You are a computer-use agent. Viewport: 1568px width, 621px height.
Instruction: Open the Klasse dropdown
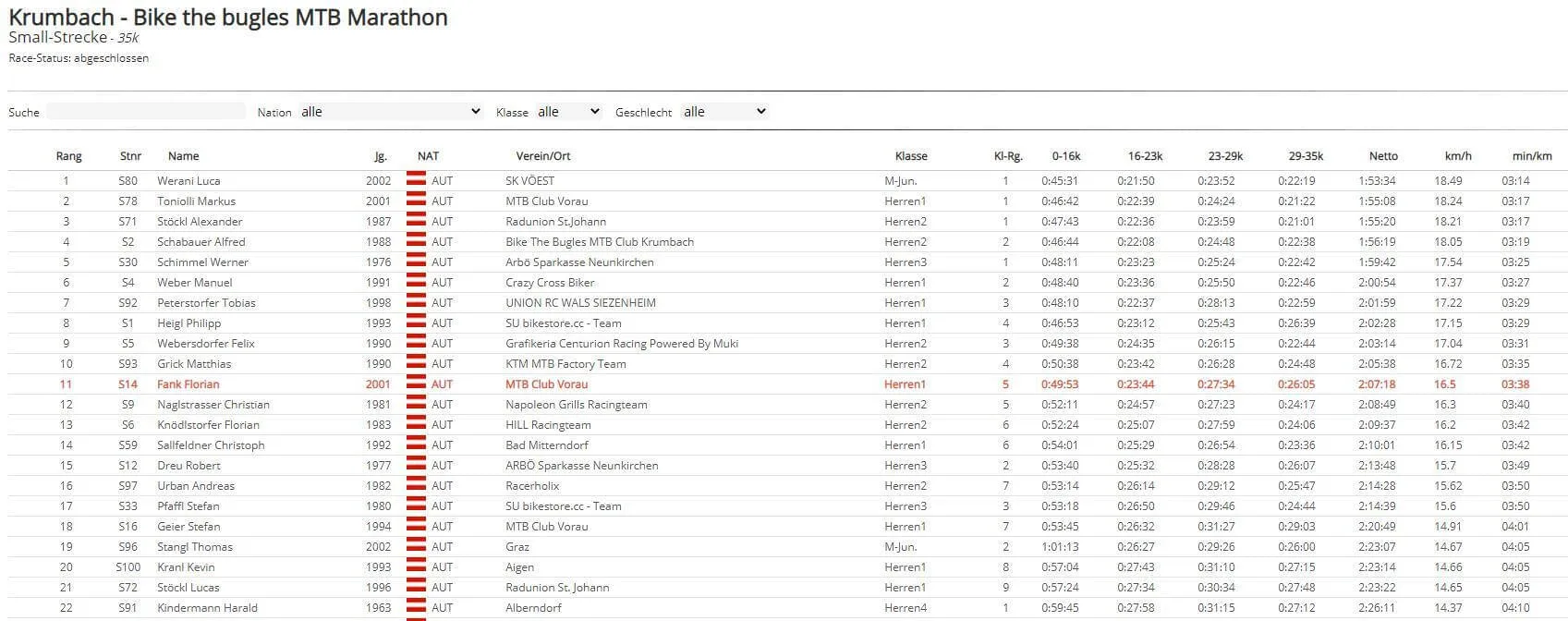(x=568, y=112)
